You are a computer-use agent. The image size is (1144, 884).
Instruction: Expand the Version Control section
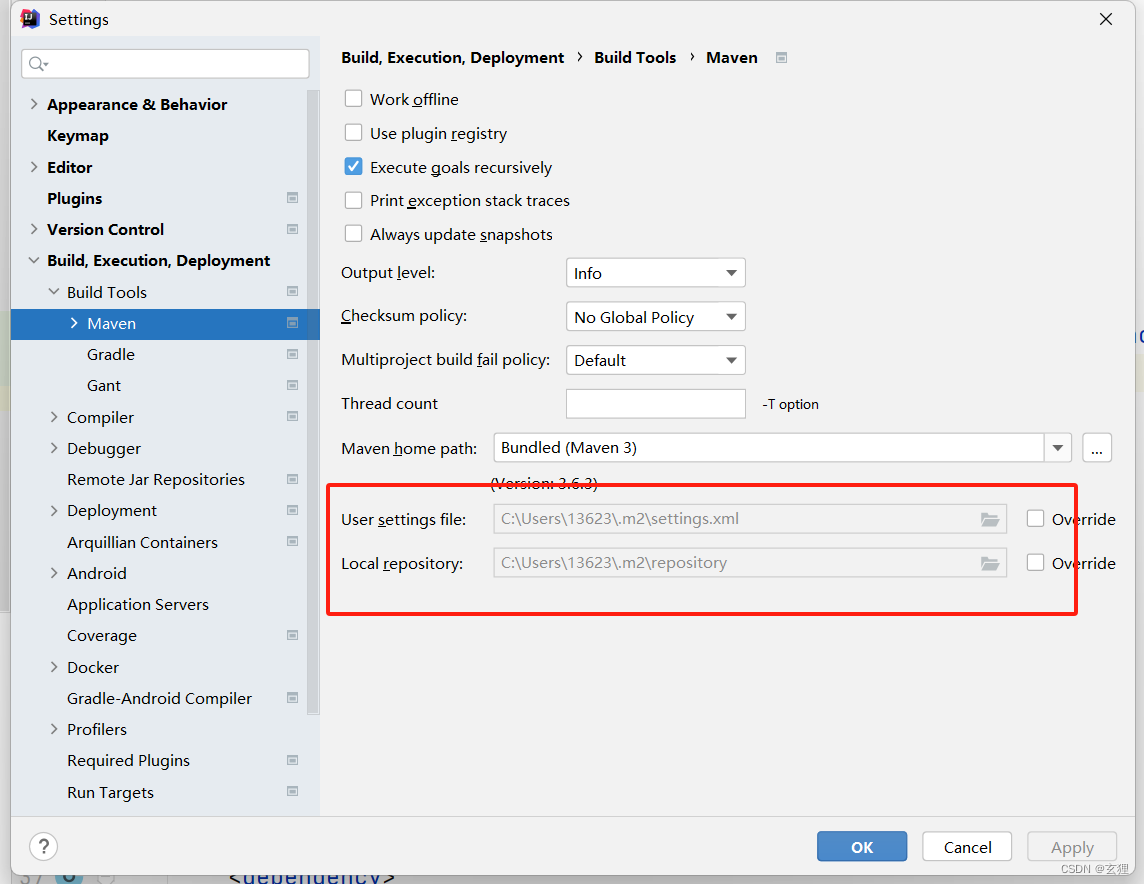34,229
